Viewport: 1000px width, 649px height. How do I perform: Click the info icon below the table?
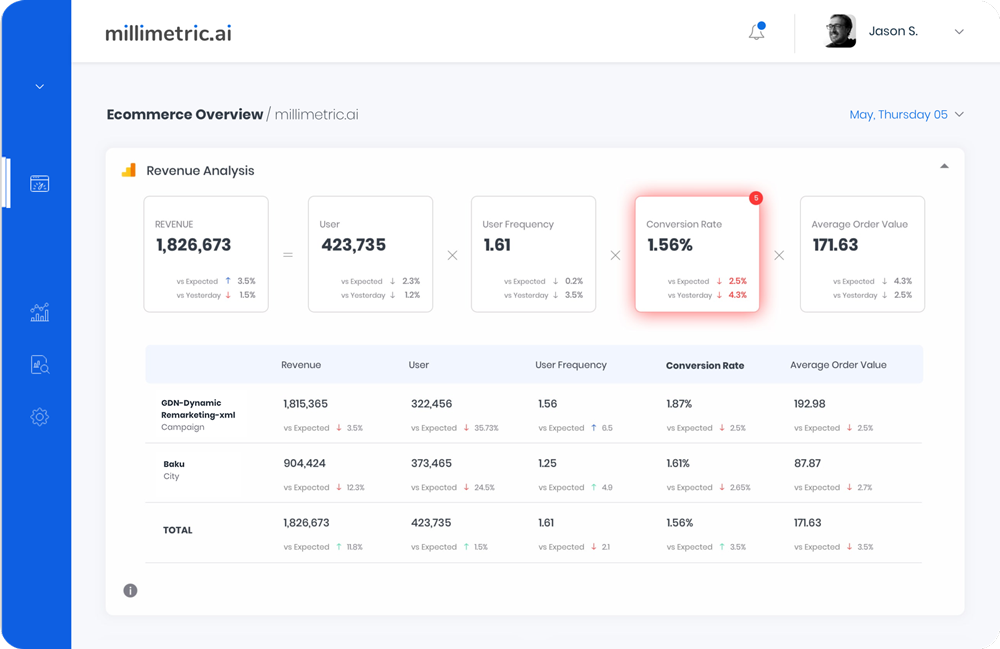(130, 590)
